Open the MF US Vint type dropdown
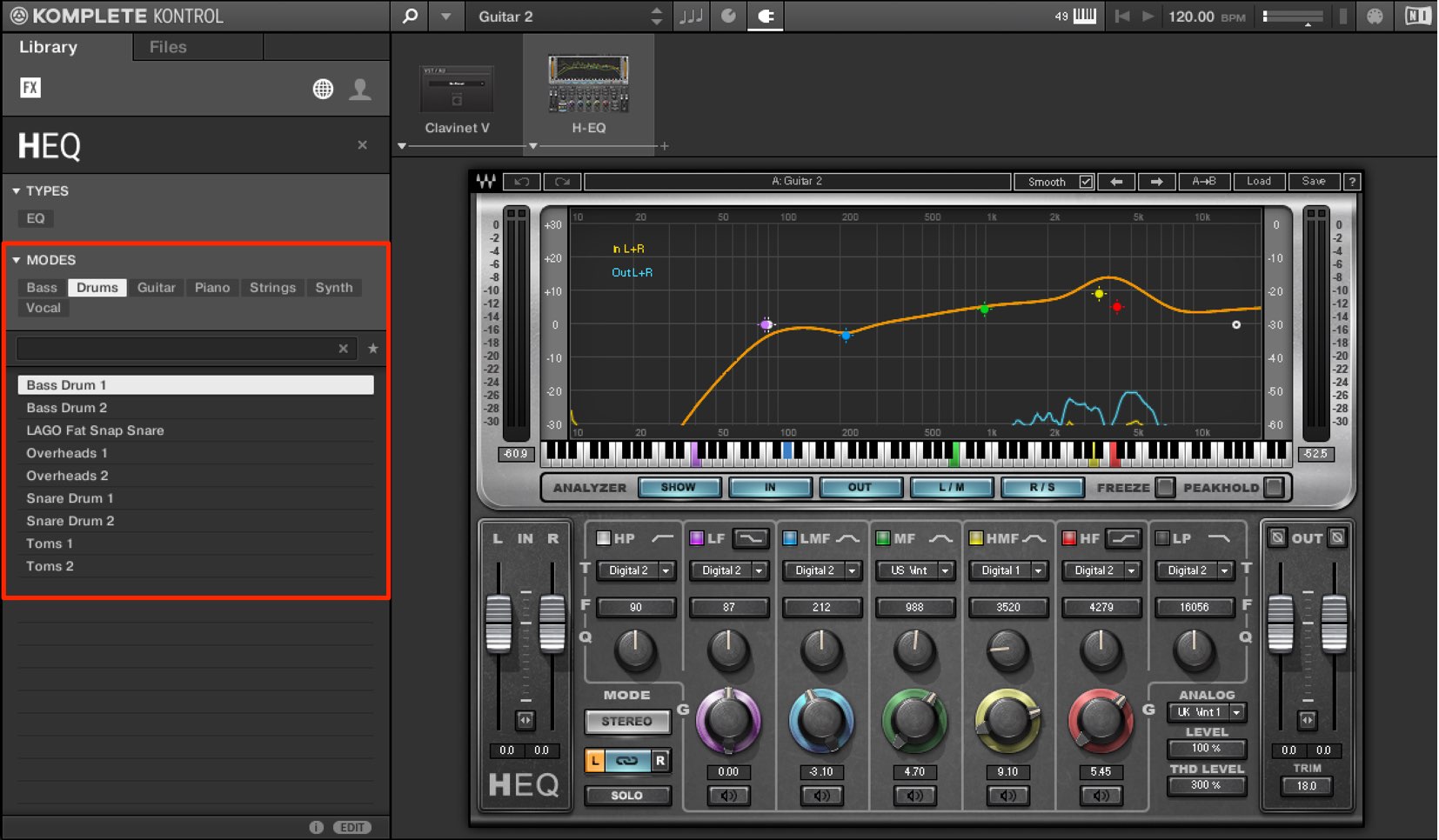 pos(946,570)
